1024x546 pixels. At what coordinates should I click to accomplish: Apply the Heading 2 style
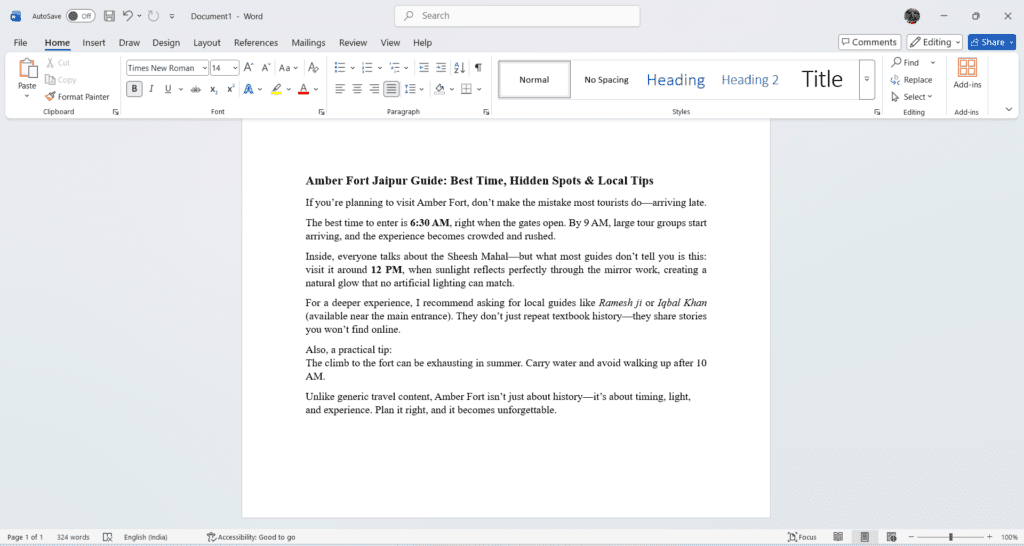[x=750, y=80]
